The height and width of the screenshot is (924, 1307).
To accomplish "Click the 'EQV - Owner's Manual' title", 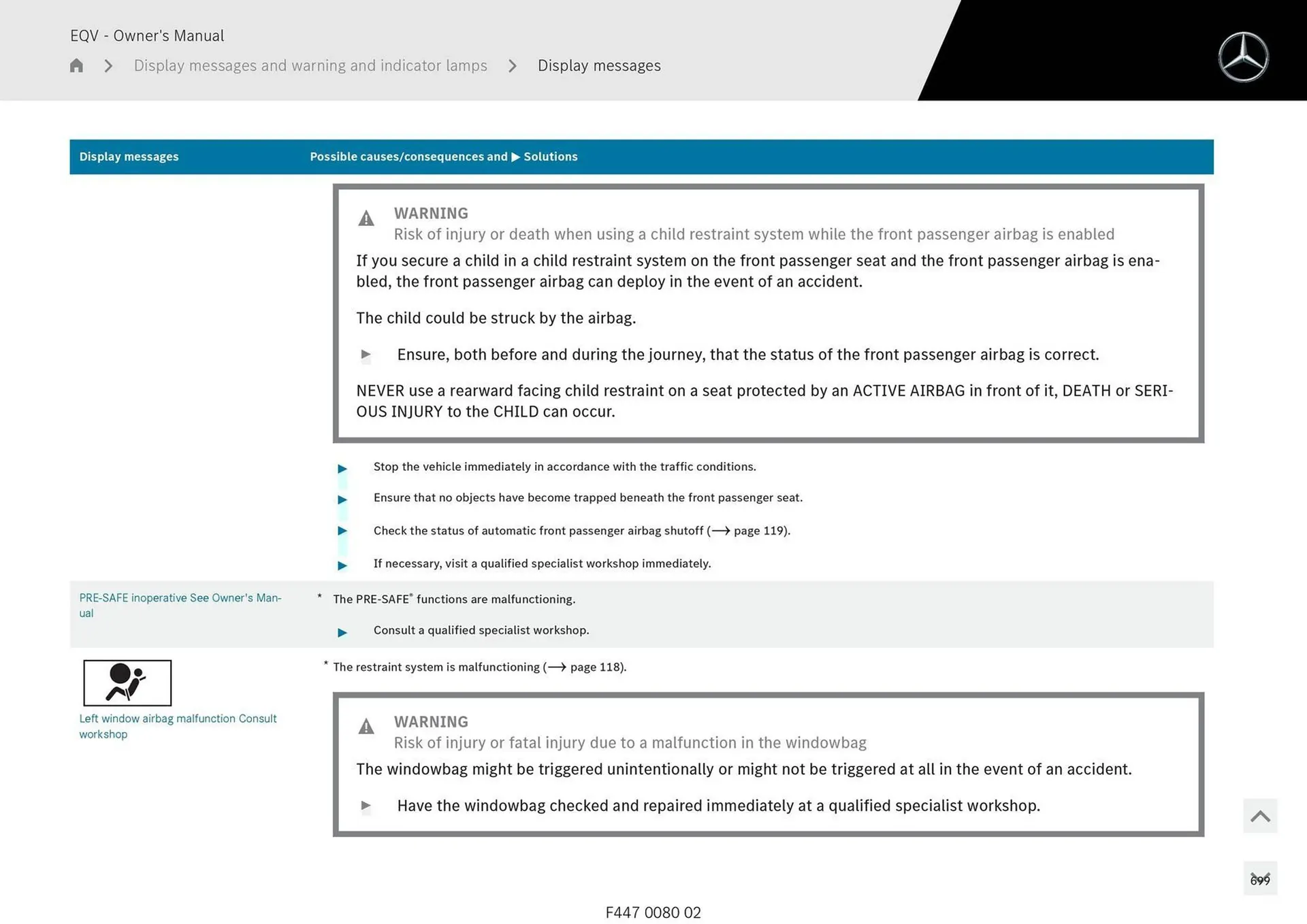I will tap(147, 35).
